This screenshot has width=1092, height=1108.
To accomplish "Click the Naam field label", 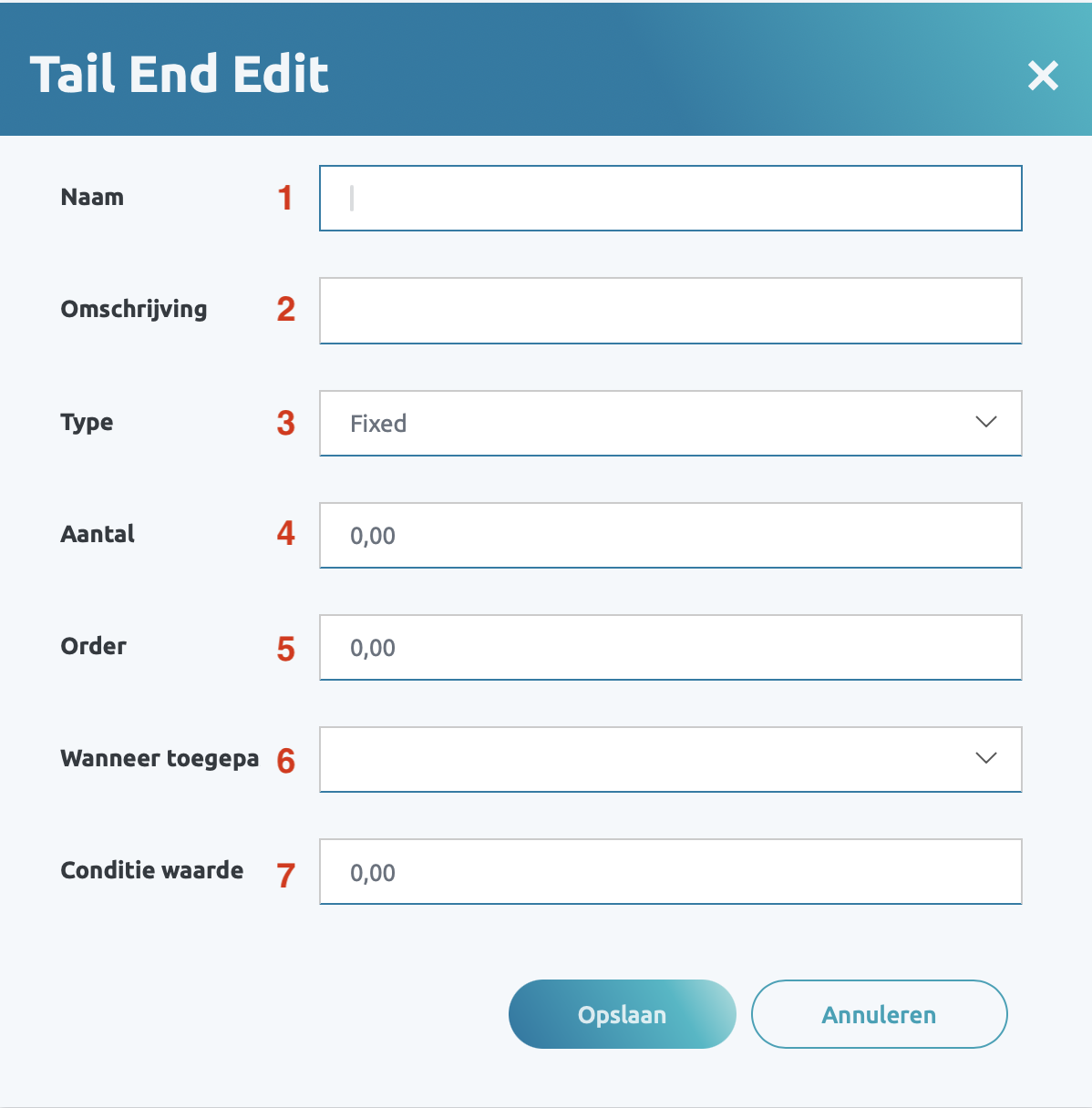I will pos(92,198).
